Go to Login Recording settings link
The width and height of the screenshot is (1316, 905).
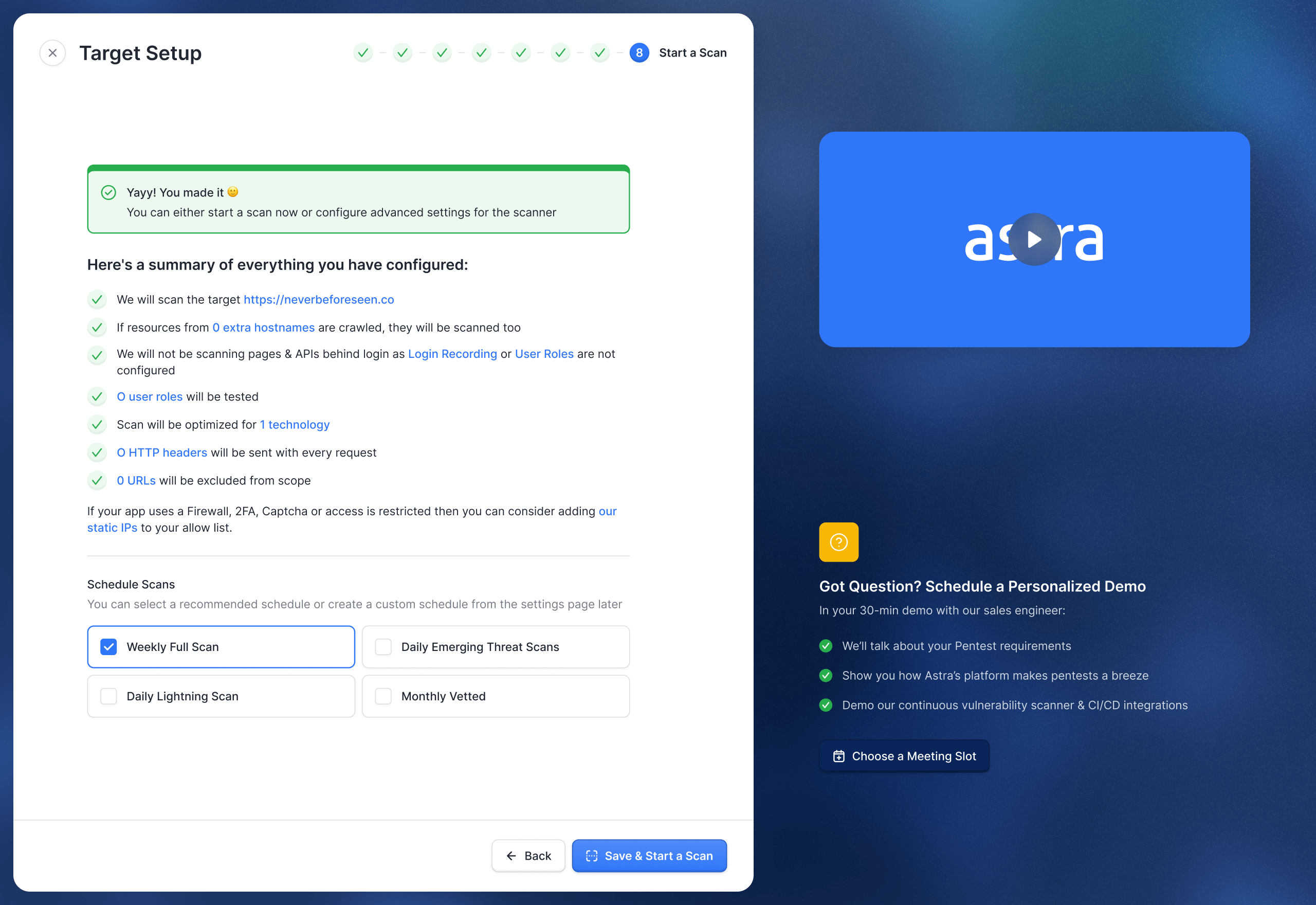pos(452,354)
